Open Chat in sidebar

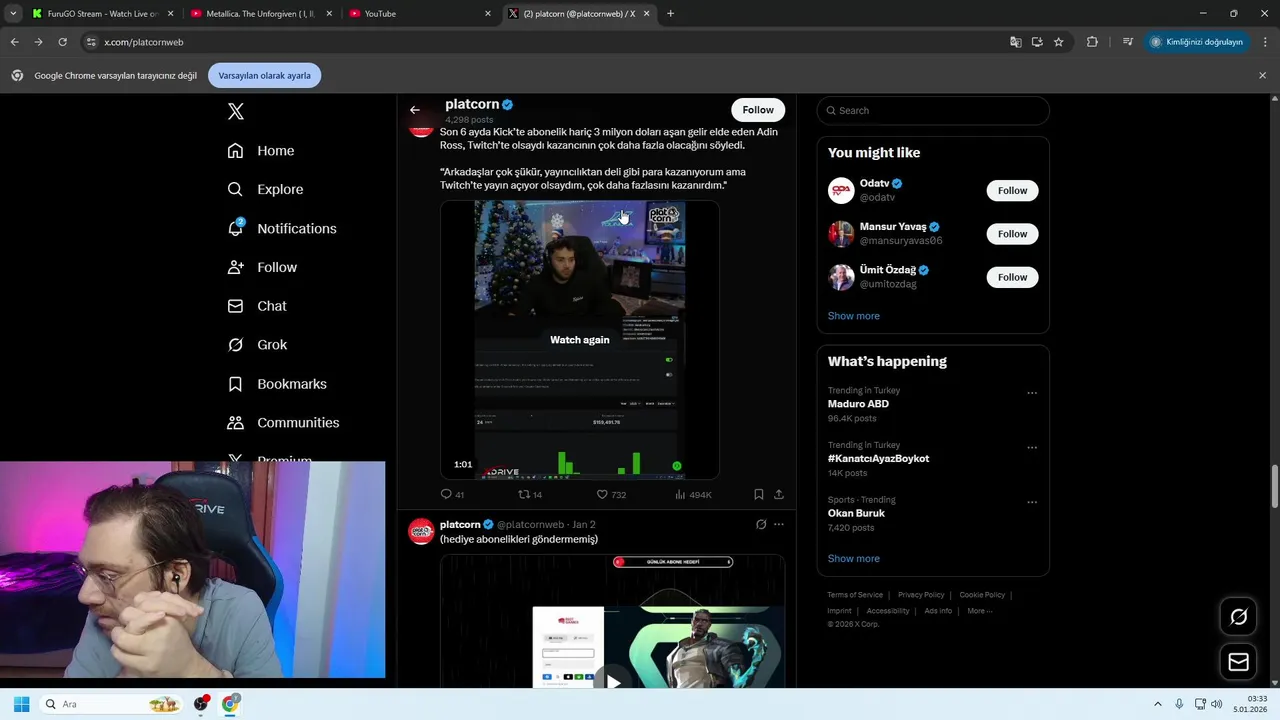tap(257, 306)
